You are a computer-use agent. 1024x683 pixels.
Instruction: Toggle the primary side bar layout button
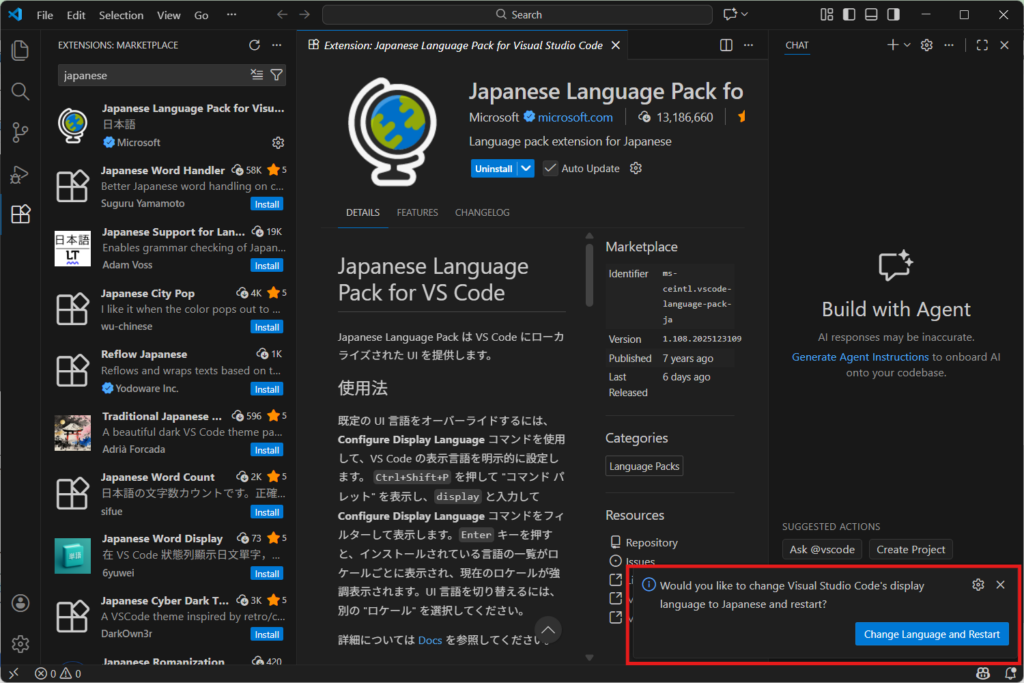tap(848, 15)
